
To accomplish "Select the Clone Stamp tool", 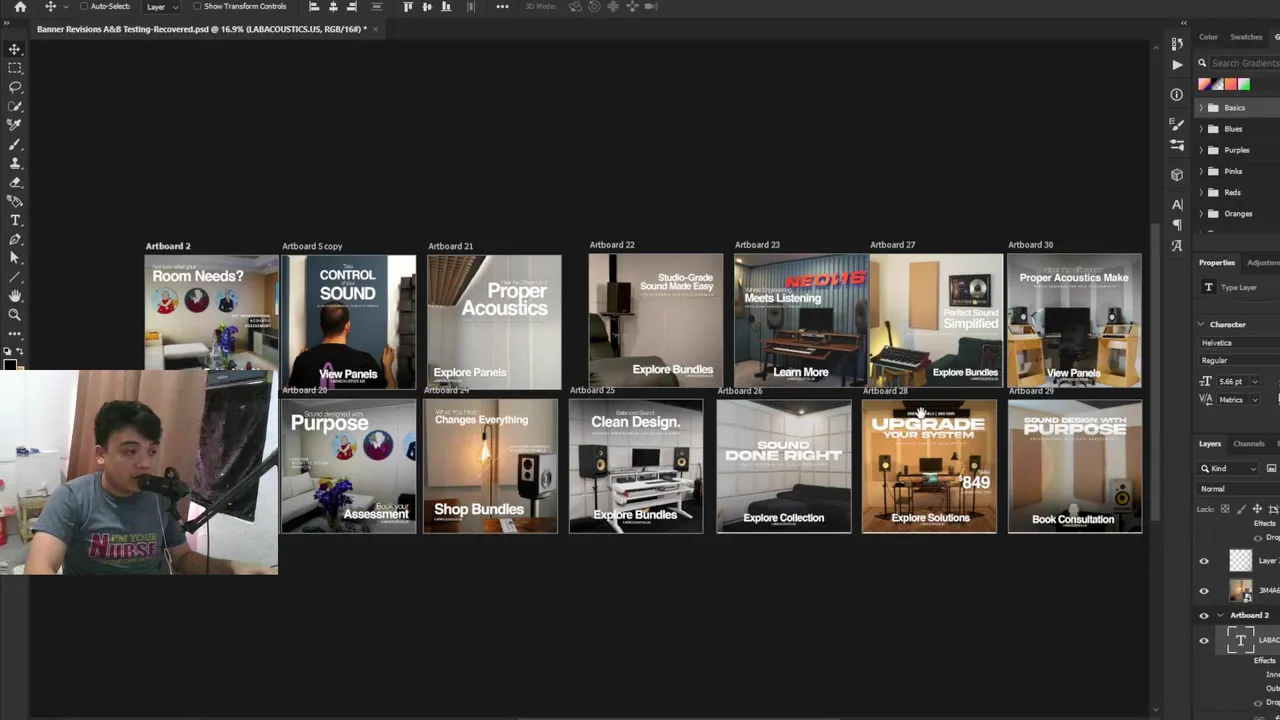I will (15, 163).
